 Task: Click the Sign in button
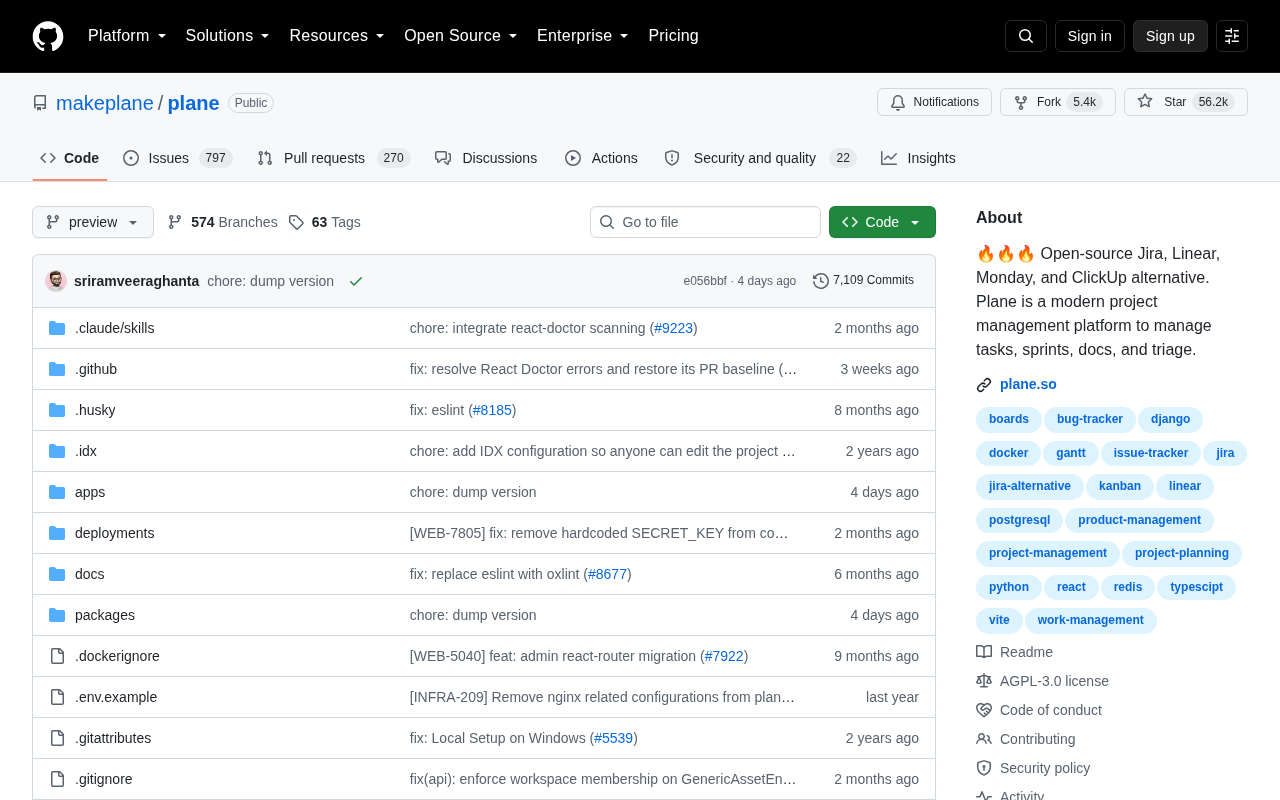point(1090,36)
